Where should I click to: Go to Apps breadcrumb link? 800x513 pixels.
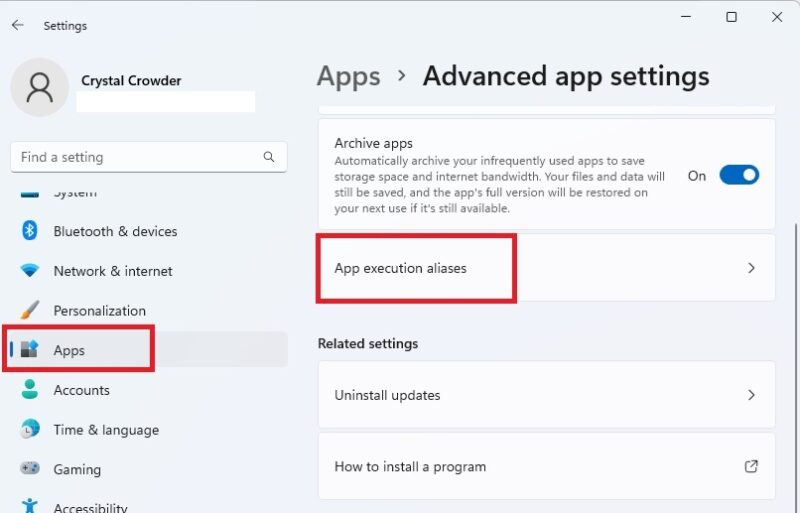tap(348, 76)
